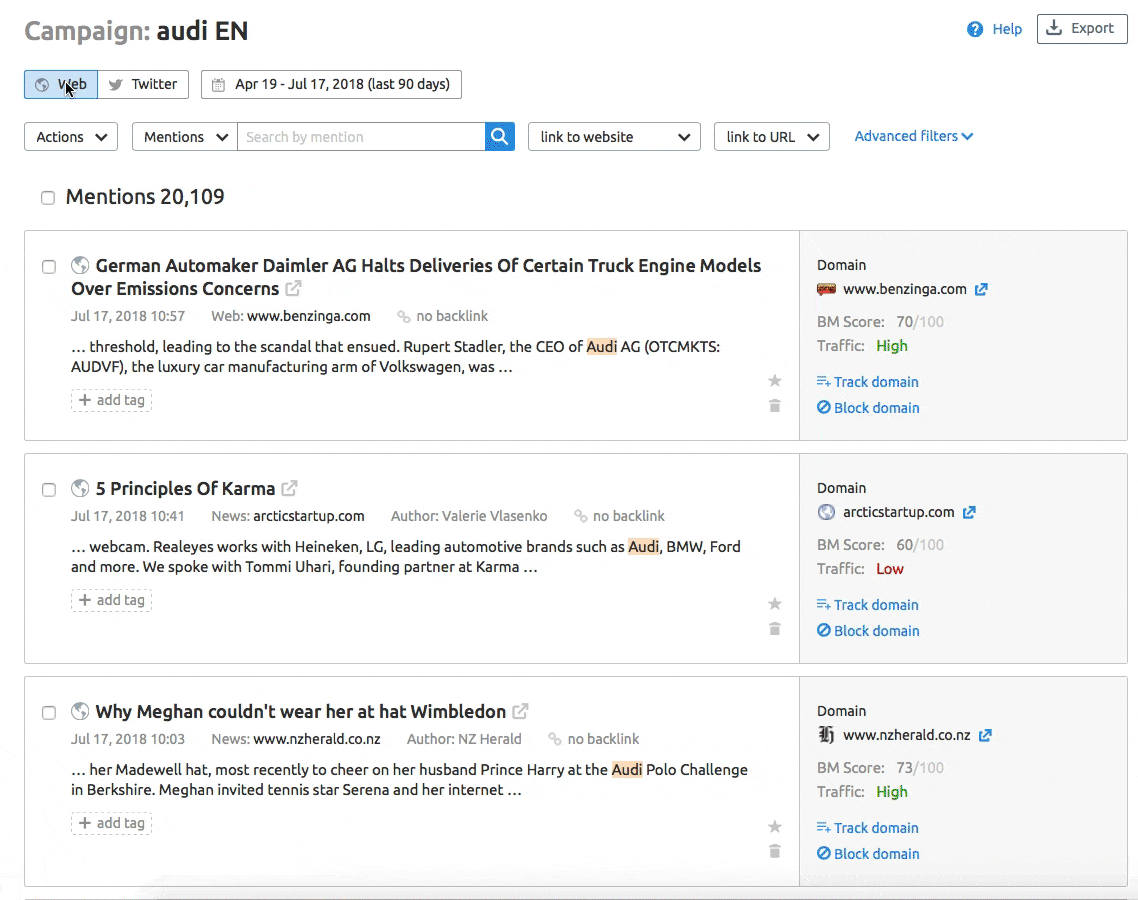Click BM Score 73/100 value
This screenshot has width=1138, height=900.
[x=920, y=768]
